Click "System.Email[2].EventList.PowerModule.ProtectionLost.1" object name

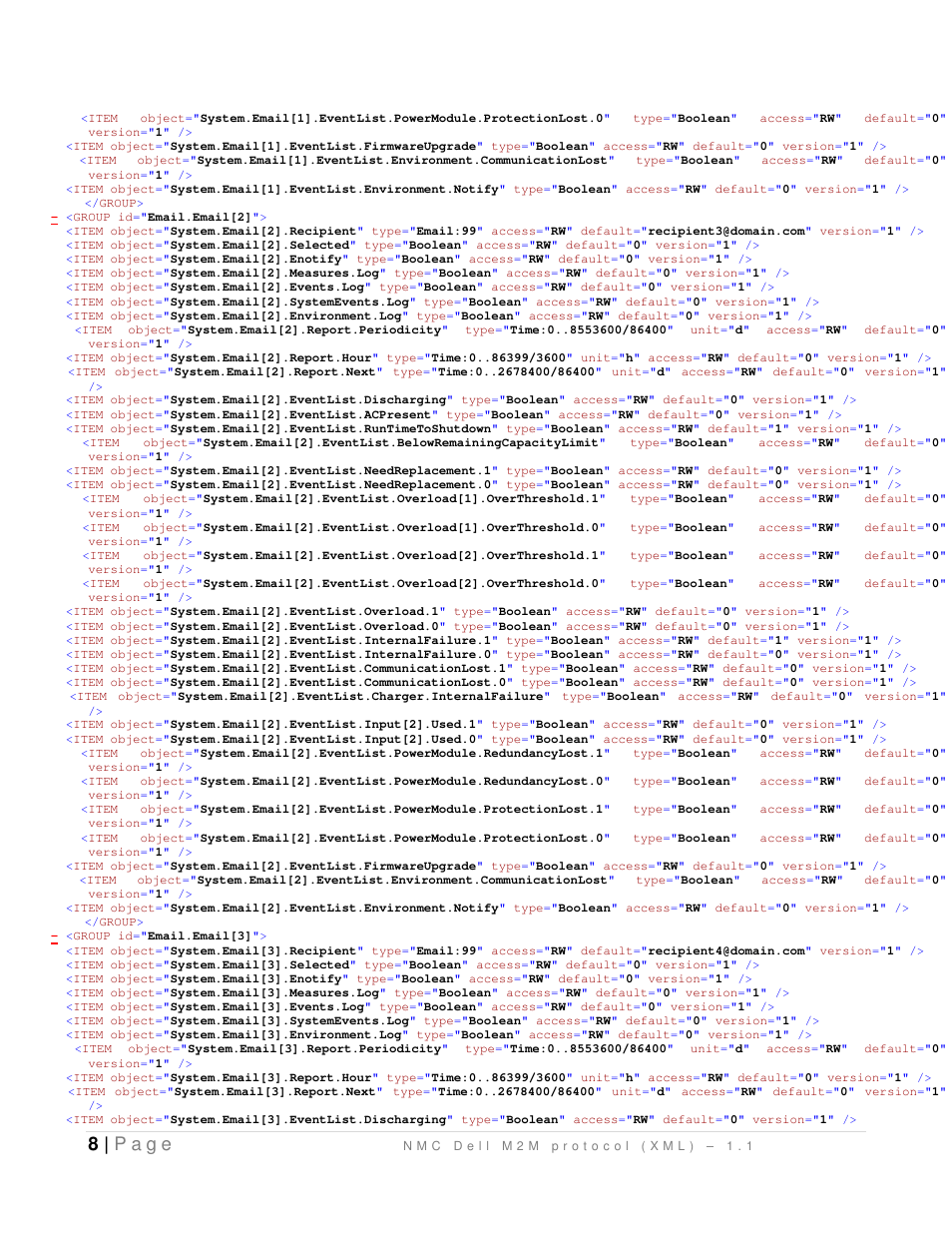pyautogui.click(x=403, y=810)
